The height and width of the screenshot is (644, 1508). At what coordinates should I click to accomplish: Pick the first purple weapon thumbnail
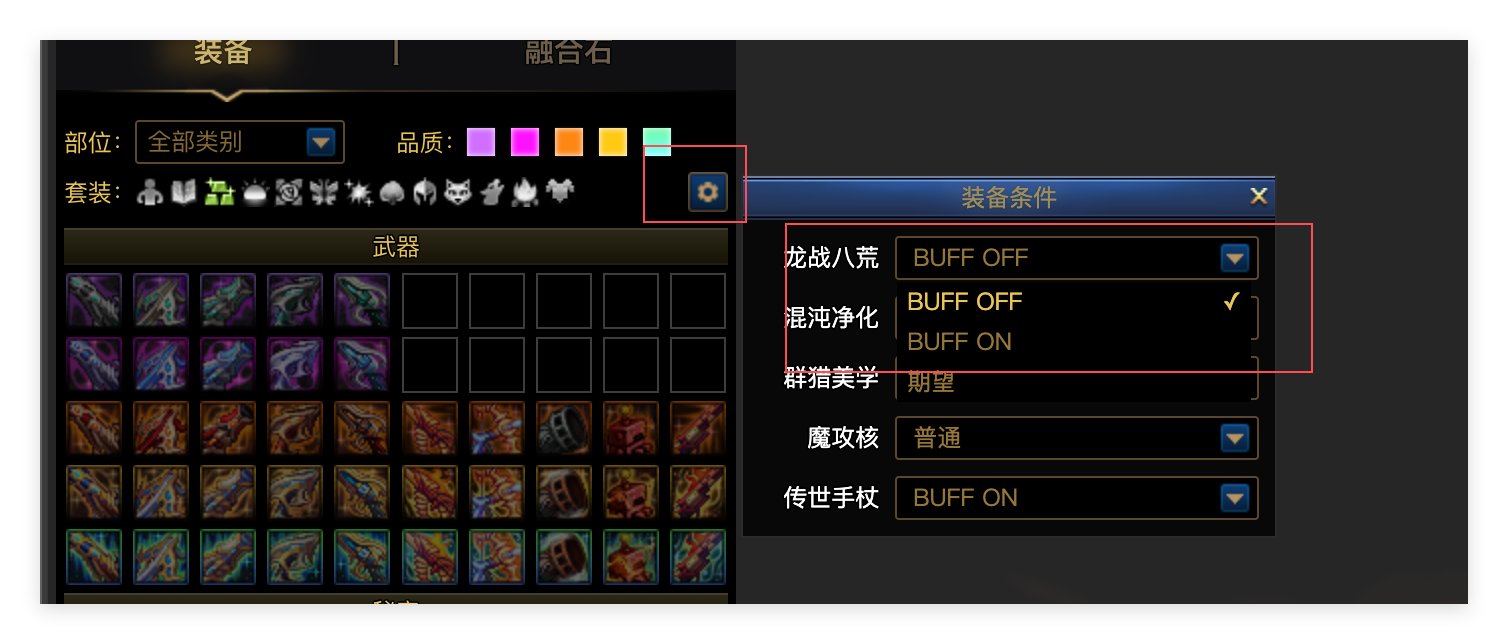point(93,301)
